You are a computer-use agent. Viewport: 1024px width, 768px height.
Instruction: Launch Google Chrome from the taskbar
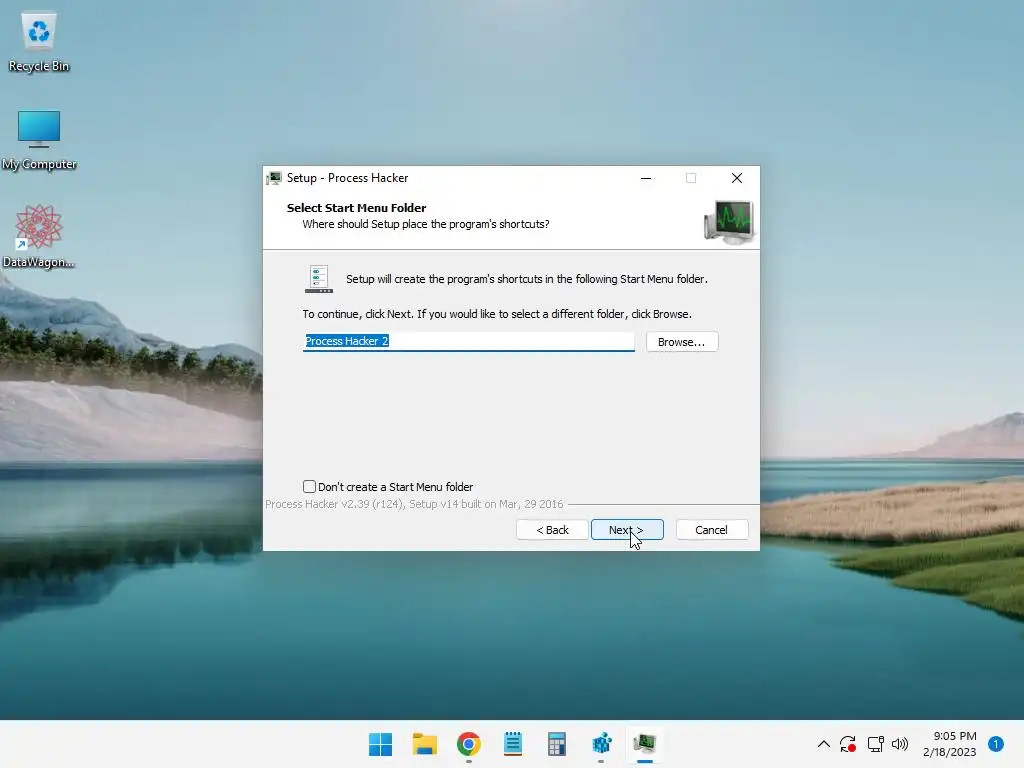click(x=469, y=744)
